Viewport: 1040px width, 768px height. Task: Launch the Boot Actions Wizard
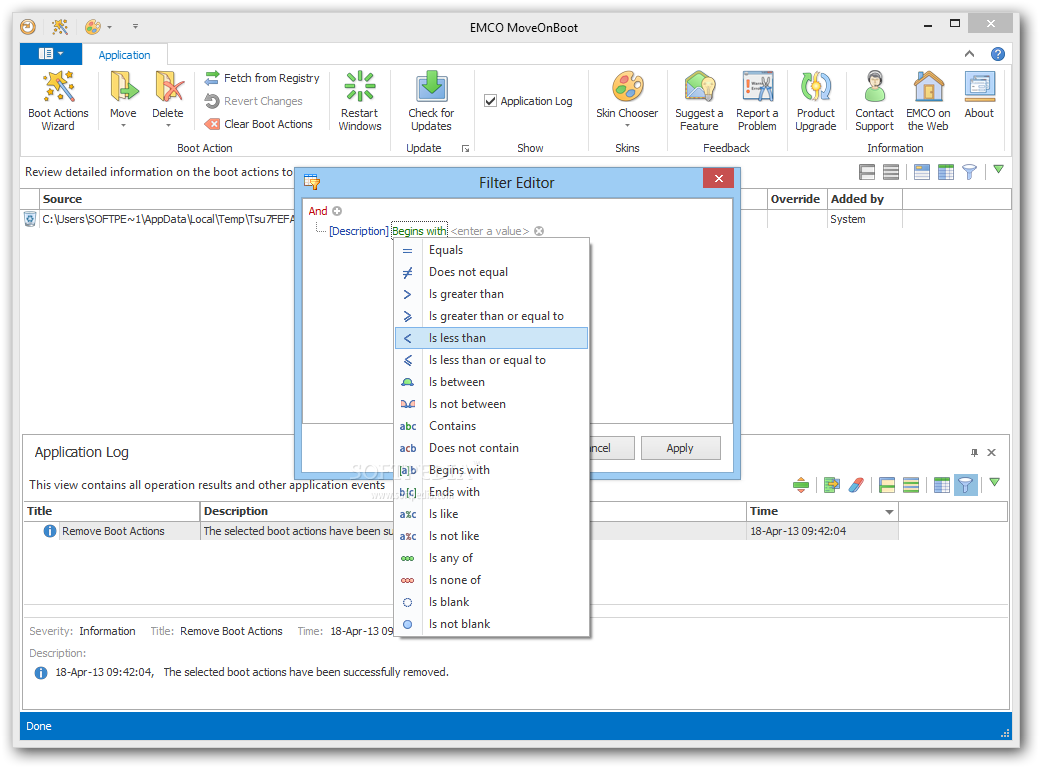[58, 101]
